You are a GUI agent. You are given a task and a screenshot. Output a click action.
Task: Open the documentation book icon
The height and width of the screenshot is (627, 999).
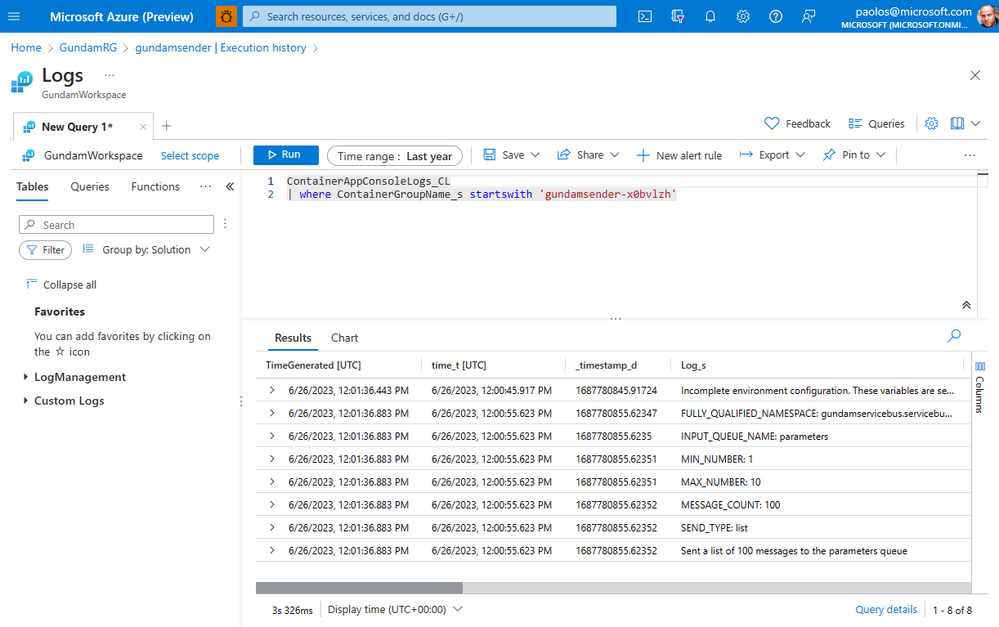957,124
